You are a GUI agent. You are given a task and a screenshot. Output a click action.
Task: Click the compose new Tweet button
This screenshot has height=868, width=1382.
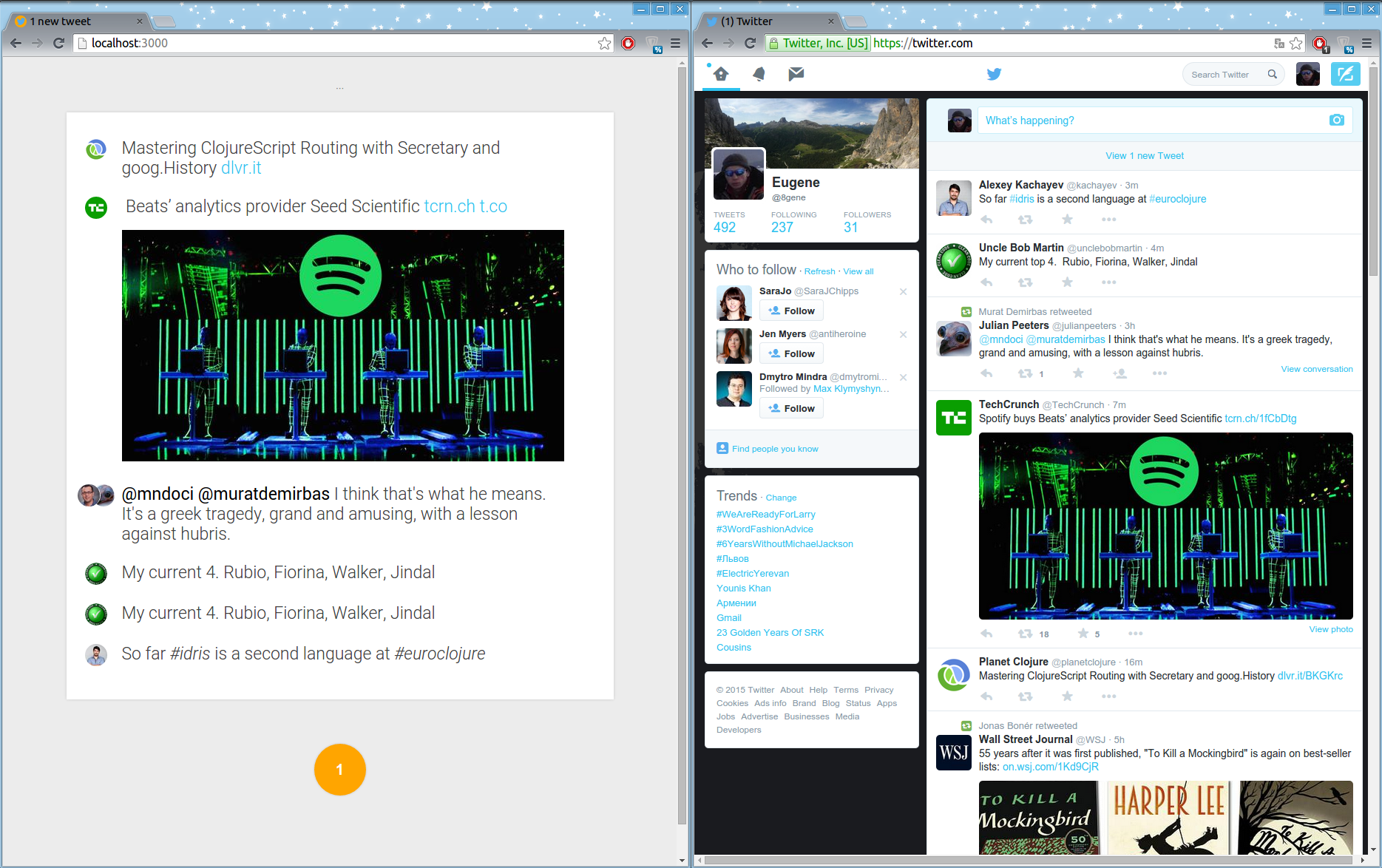point(1345,74)
